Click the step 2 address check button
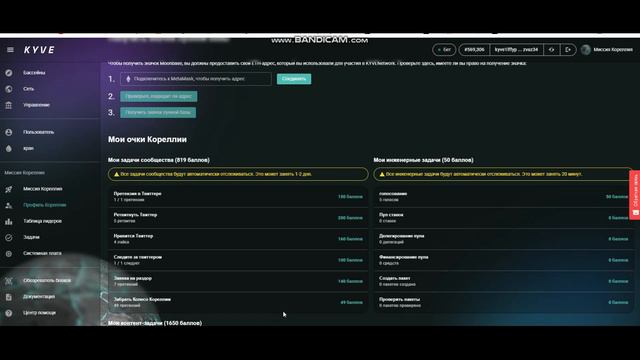This screenshot has height=360, width=640. click(158, 96)
